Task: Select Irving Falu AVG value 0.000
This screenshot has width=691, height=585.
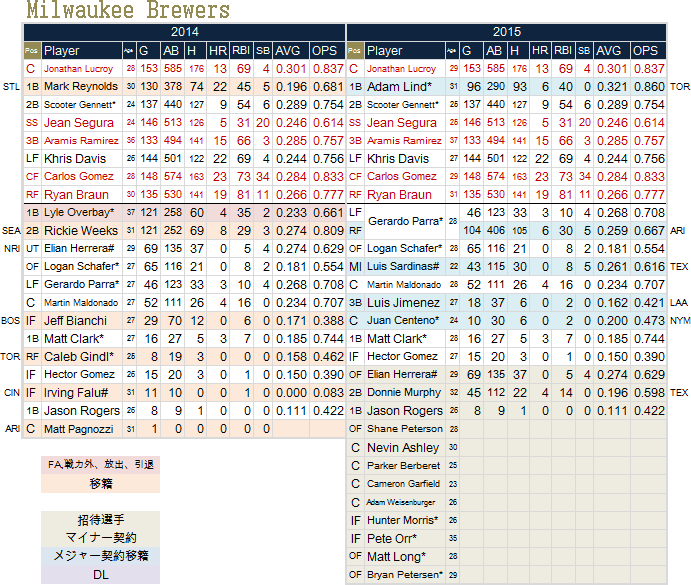Action: point(291,393)
